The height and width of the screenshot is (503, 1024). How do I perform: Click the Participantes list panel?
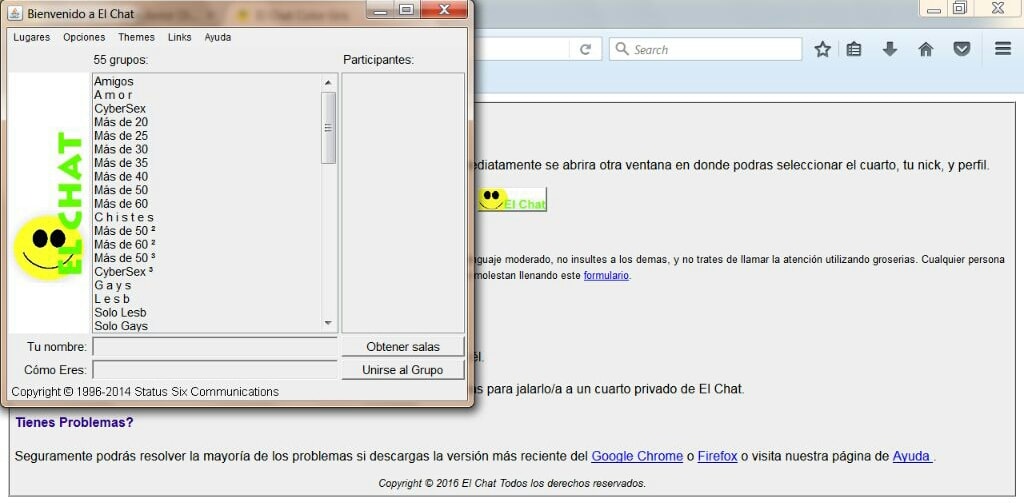(403, 203)
